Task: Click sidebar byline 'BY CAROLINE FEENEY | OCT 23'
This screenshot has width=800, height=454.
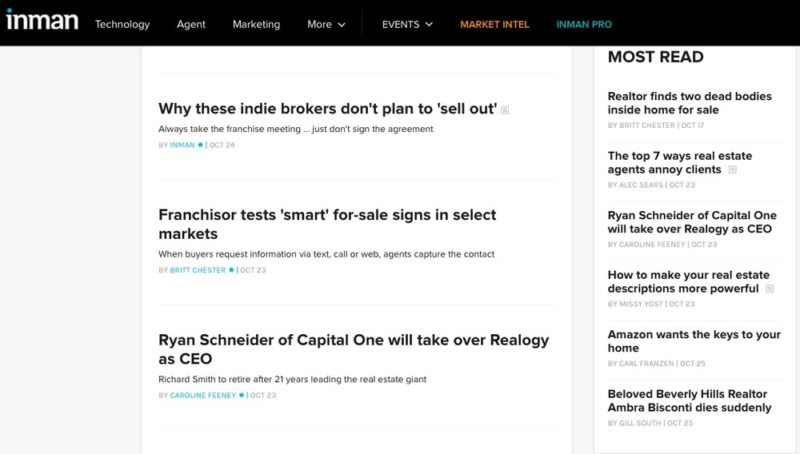Action: click(x=662, y=244)
